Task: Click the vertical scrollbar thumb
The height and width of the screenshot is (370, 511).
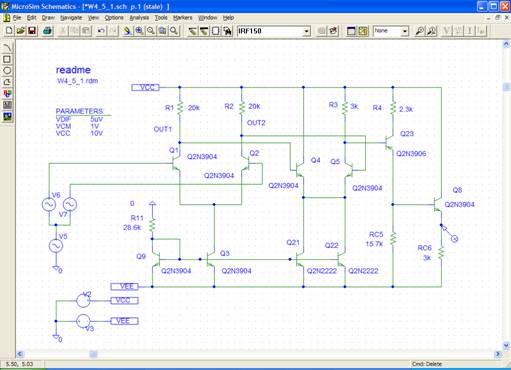Action: [506, 87]
